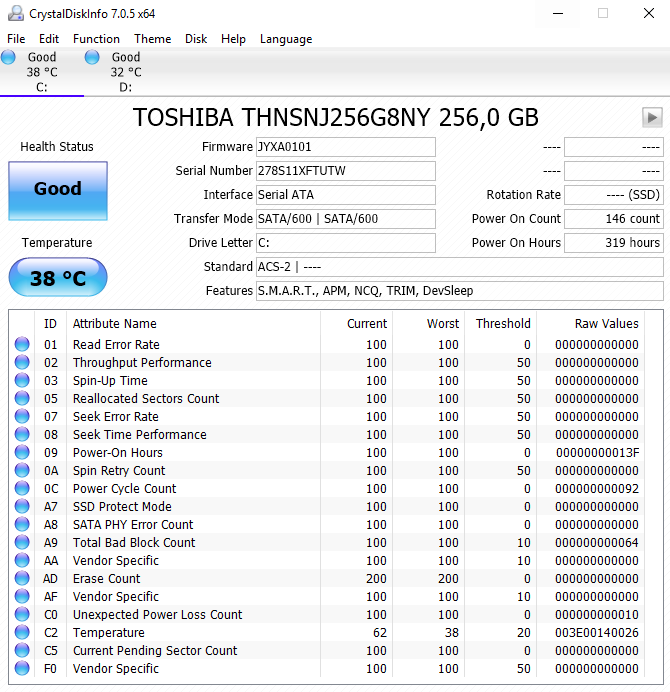
Task: Close the CrystalDiskInfo window
Action: coord(648,14)
